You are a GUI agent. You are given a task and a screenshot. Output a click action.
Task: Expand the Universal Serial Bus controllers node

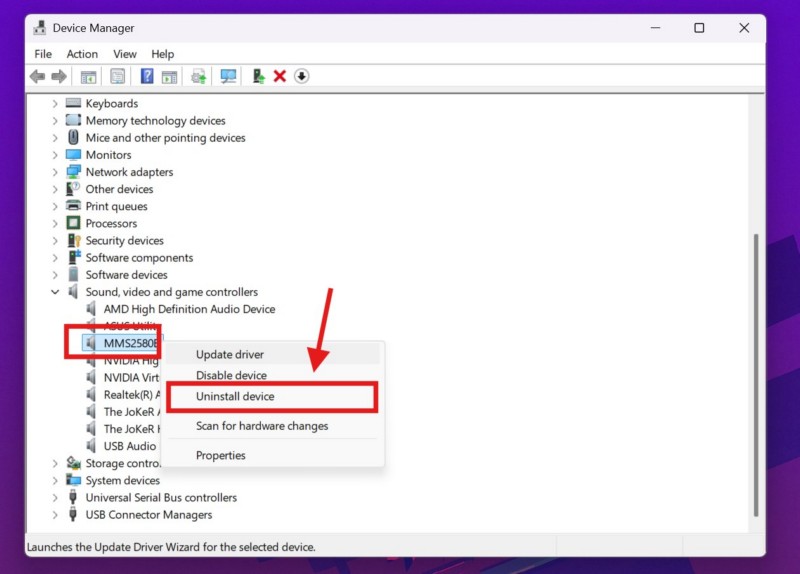55,498
